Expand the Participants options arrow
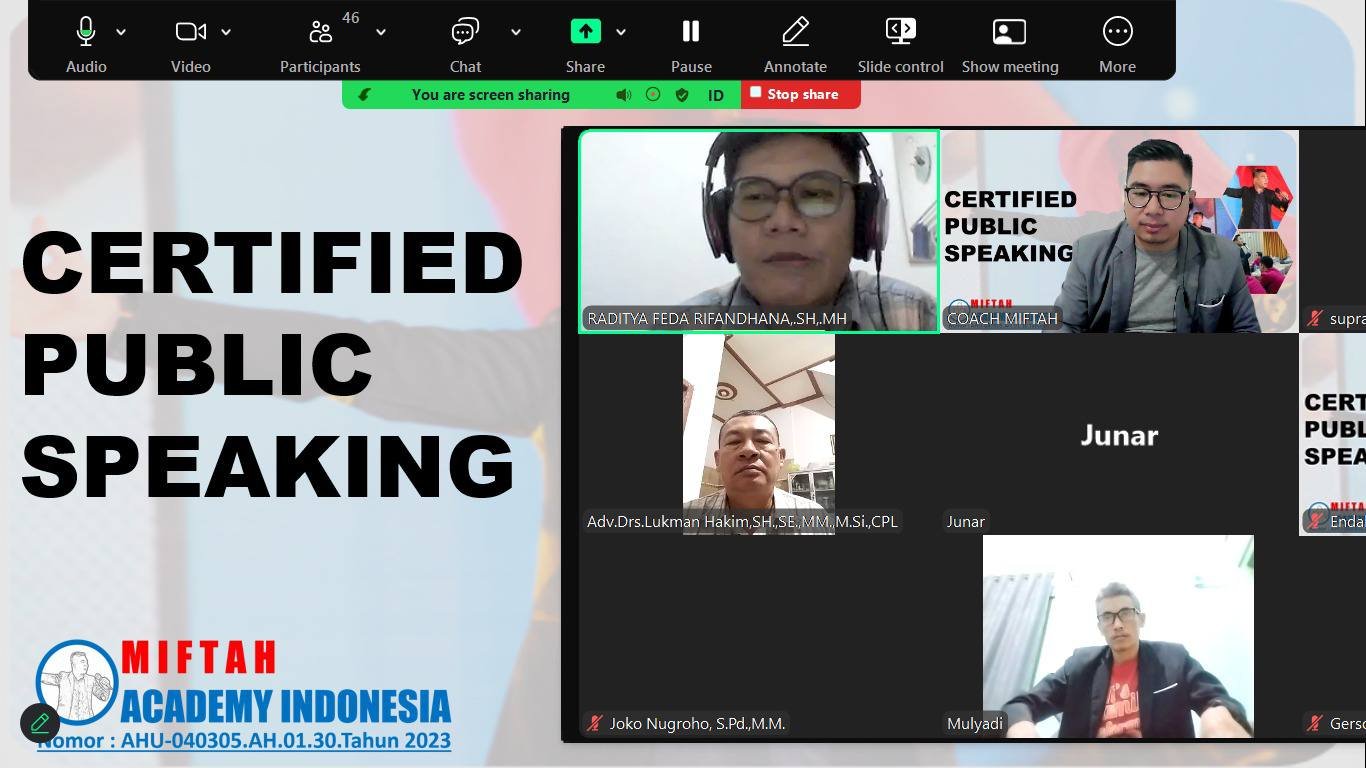This screenshot has width=1366, height=768. (381, 32)
